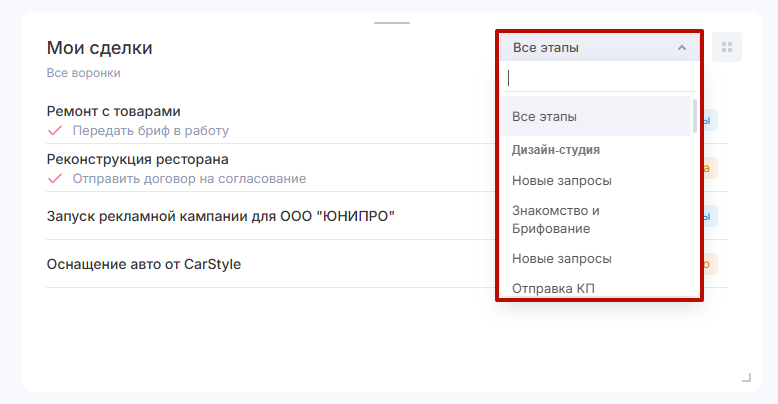The image size is (778, 404).
Task: Click the checkmark icon beside Передать бриф в работу
Action: (55, 130)
